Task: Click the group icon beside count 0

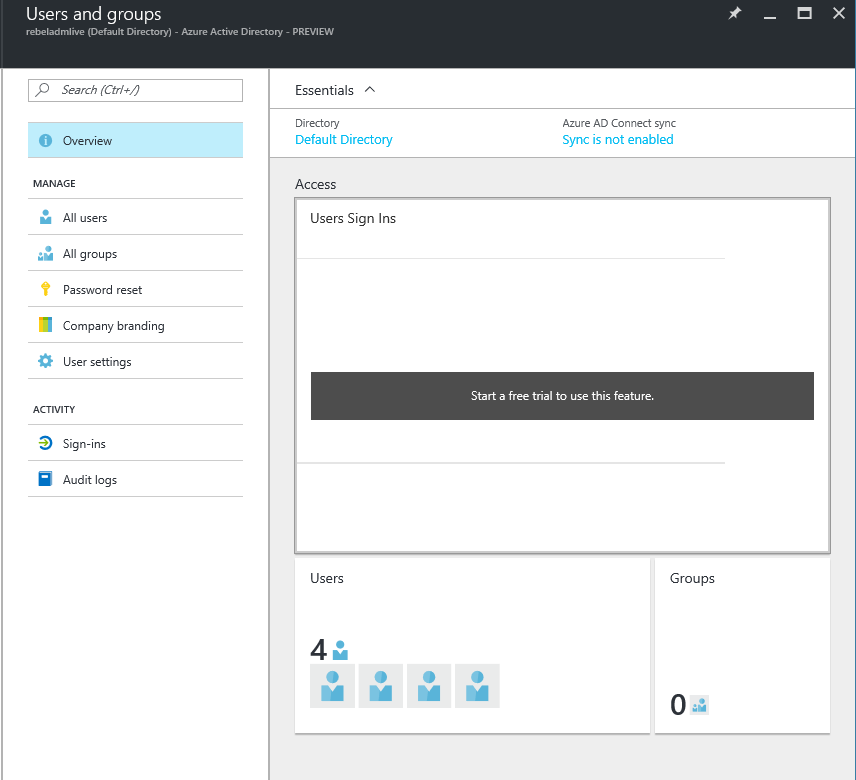Action: click(x=699, y=705)
